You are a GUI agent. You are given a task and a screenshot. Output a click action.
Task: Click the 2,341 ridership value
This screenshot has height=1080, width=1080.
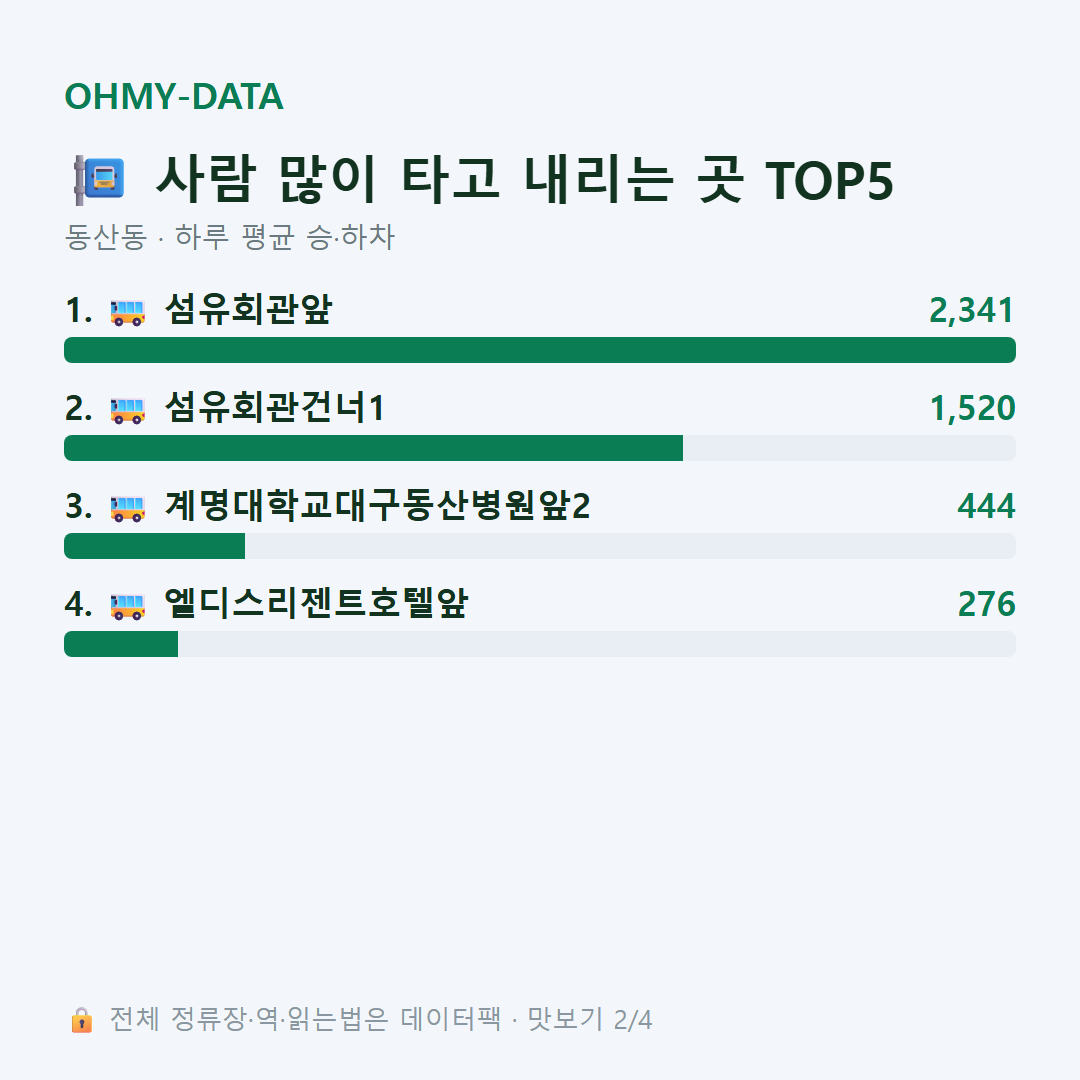pyautogui.click(x=972, y=310)
